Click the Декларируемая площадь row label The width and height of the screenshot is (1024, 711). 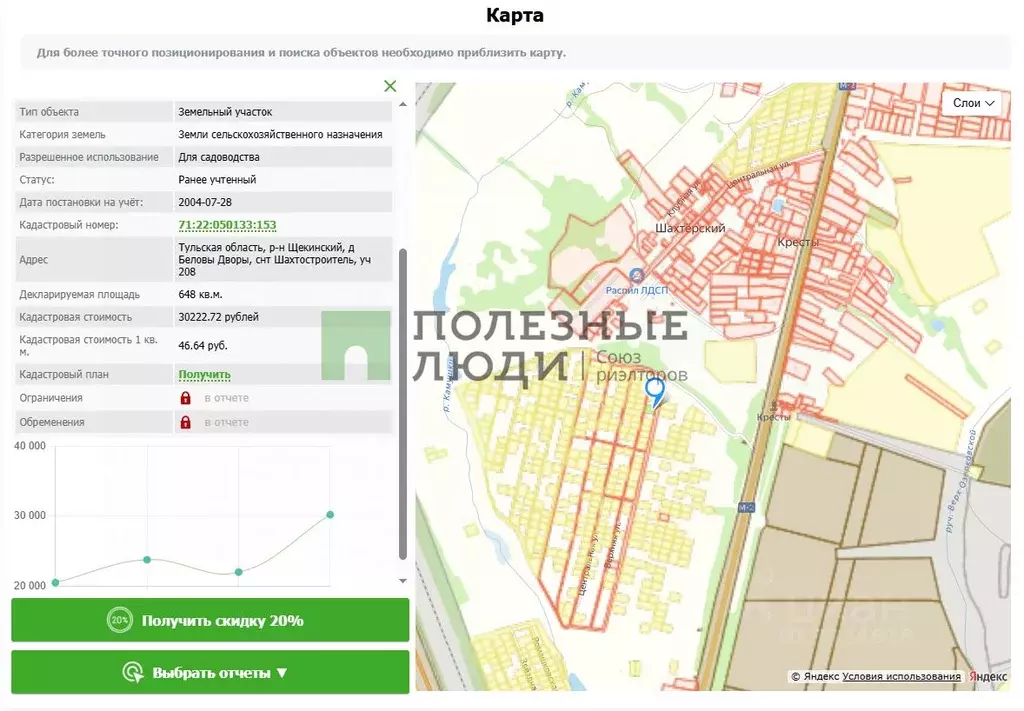[79, 294]
